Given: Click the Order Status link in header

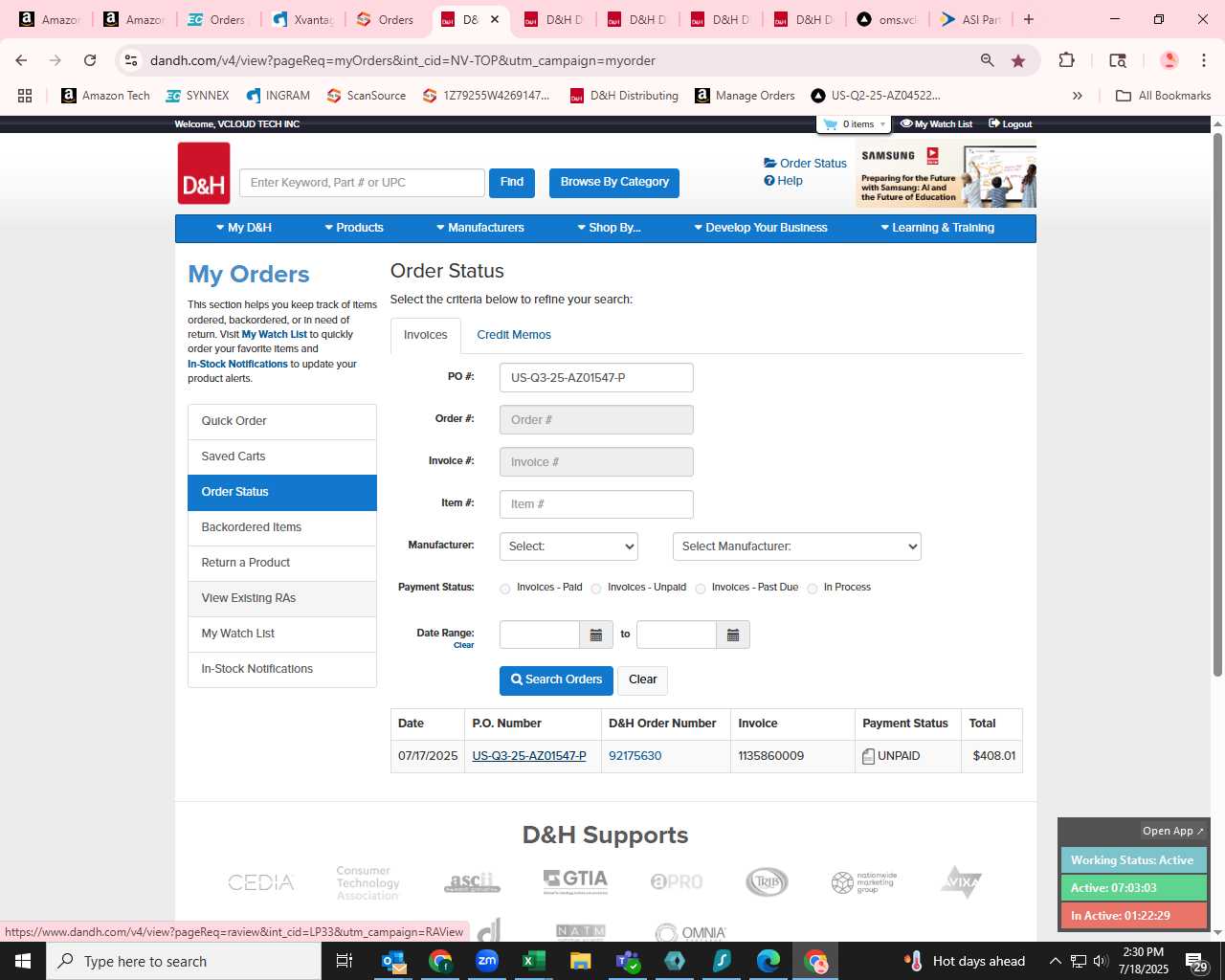Looking at the screenshot, I should [x=805, y=164].
